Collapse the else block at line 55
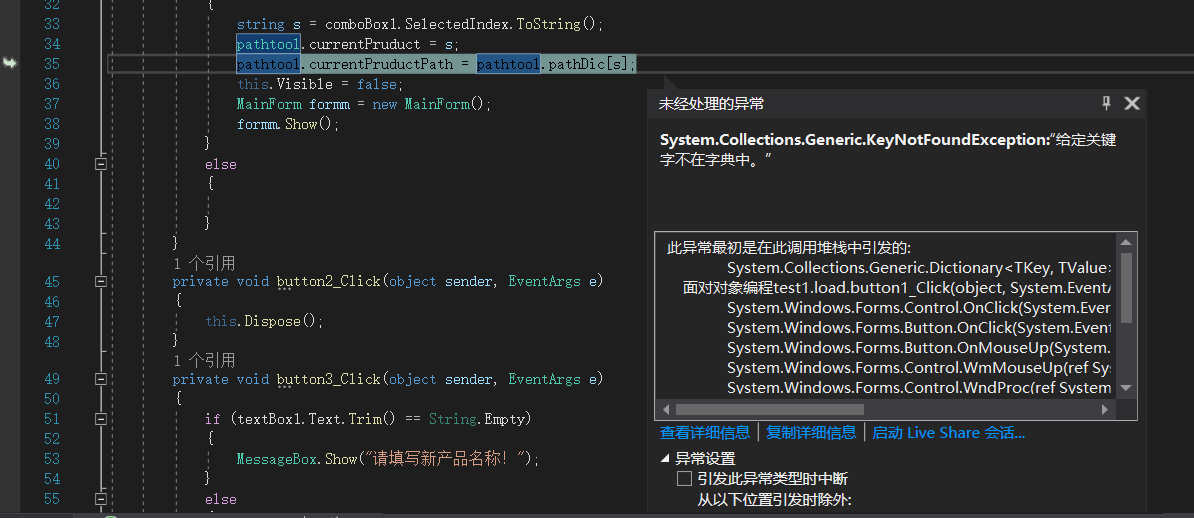Screen dimensions: 1194x518 tap(101, 499)
